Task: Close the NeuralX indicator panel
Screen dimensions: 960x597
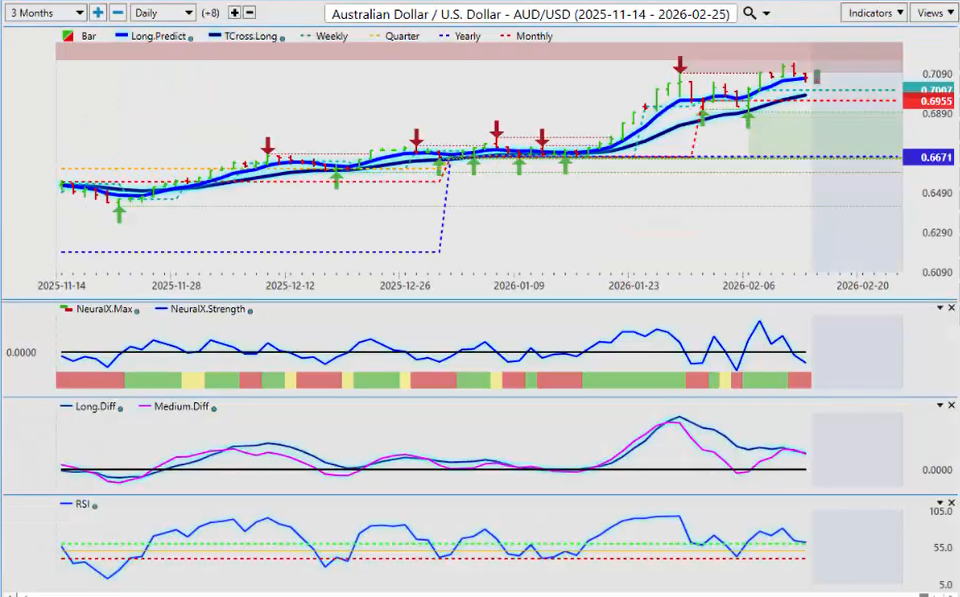Action: click(x=951, y=308)
